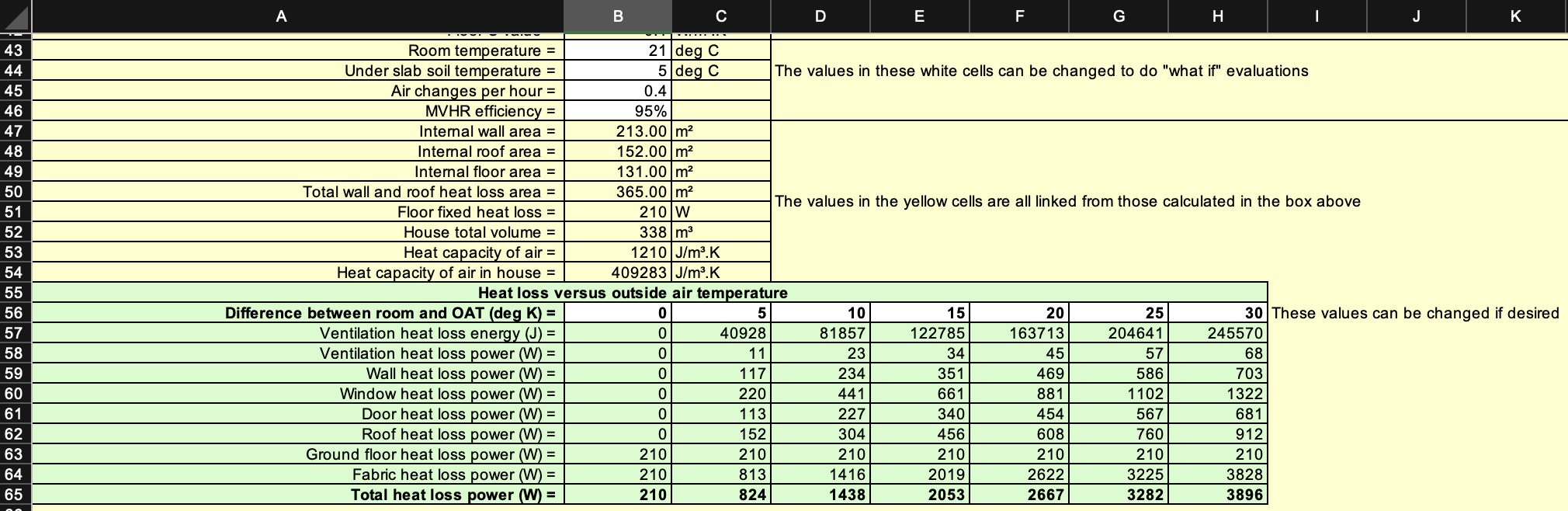Click the Window heat loss value 1322
Image resolution: width=1568 pixels, height=511 pixels.
(1217, 394)
